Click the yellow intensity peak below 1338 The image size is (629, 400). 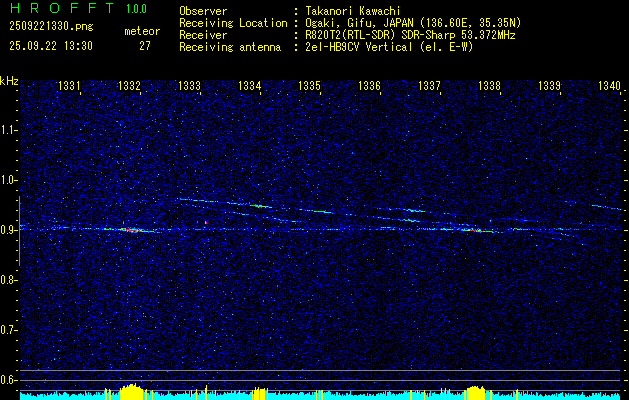point(475,393)
